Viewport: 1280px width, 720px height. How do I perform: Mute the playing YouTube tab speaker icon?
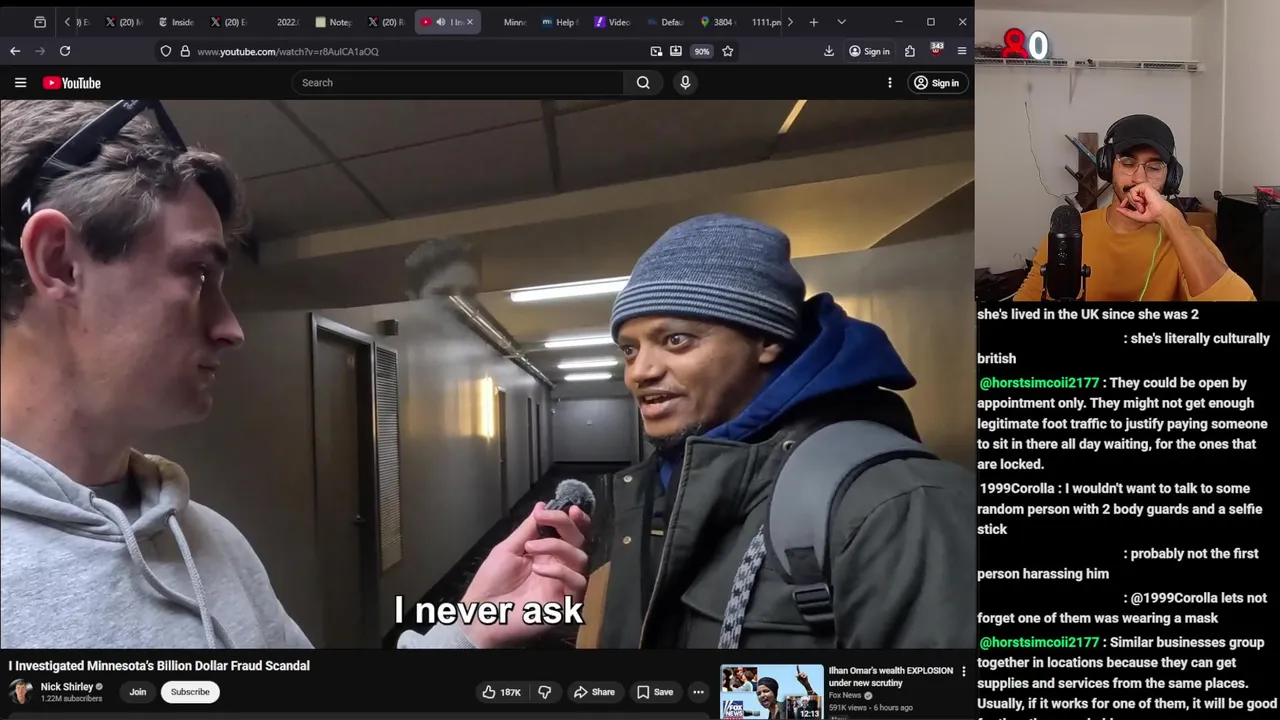click(441, 22)
